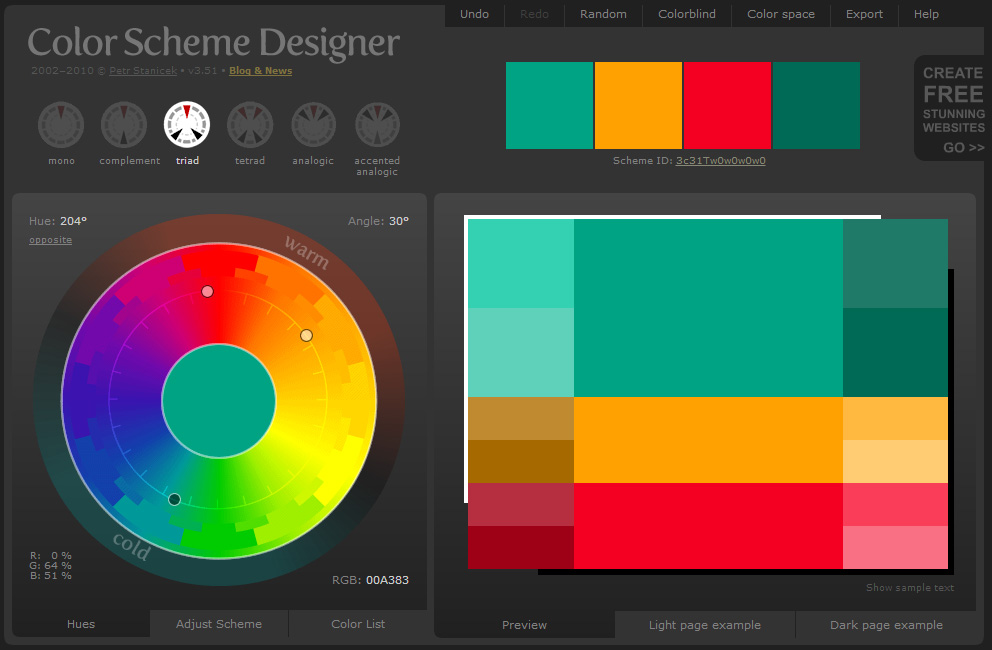This screenshot has height=650, width=992.
Task: Click Undo in the top menu
Action: click(x=474, y=14)
